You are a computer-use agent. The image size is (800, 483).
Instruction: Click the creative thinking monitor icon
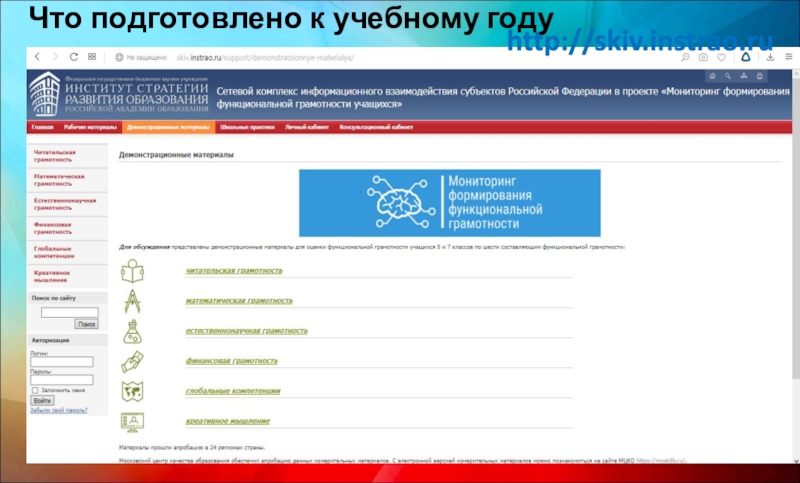tap(132, 421)
